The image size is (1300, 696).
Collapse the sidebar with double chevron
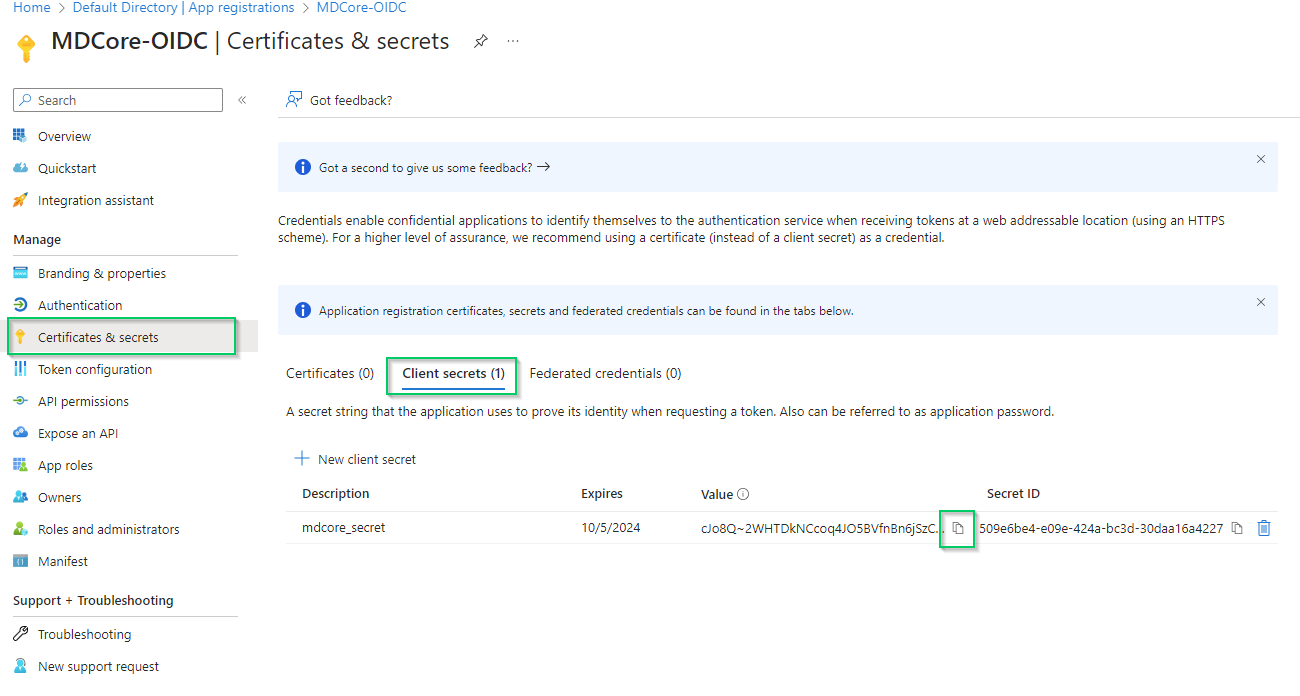242,100
